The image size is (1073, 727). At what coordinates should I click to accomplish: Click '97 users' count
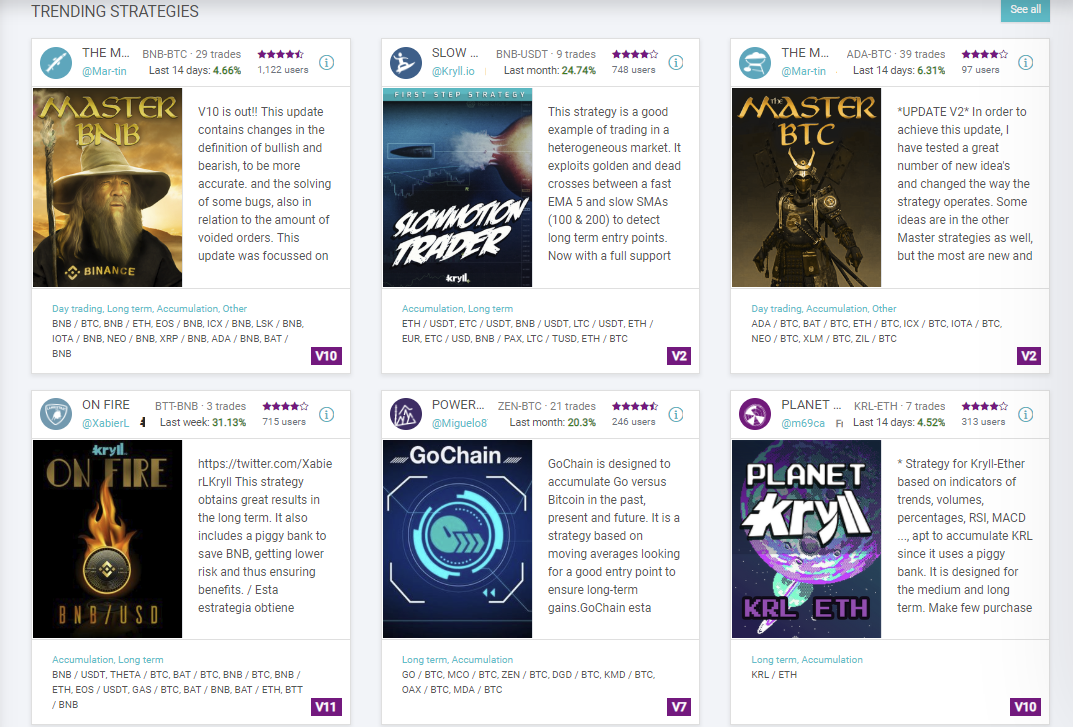980,70
